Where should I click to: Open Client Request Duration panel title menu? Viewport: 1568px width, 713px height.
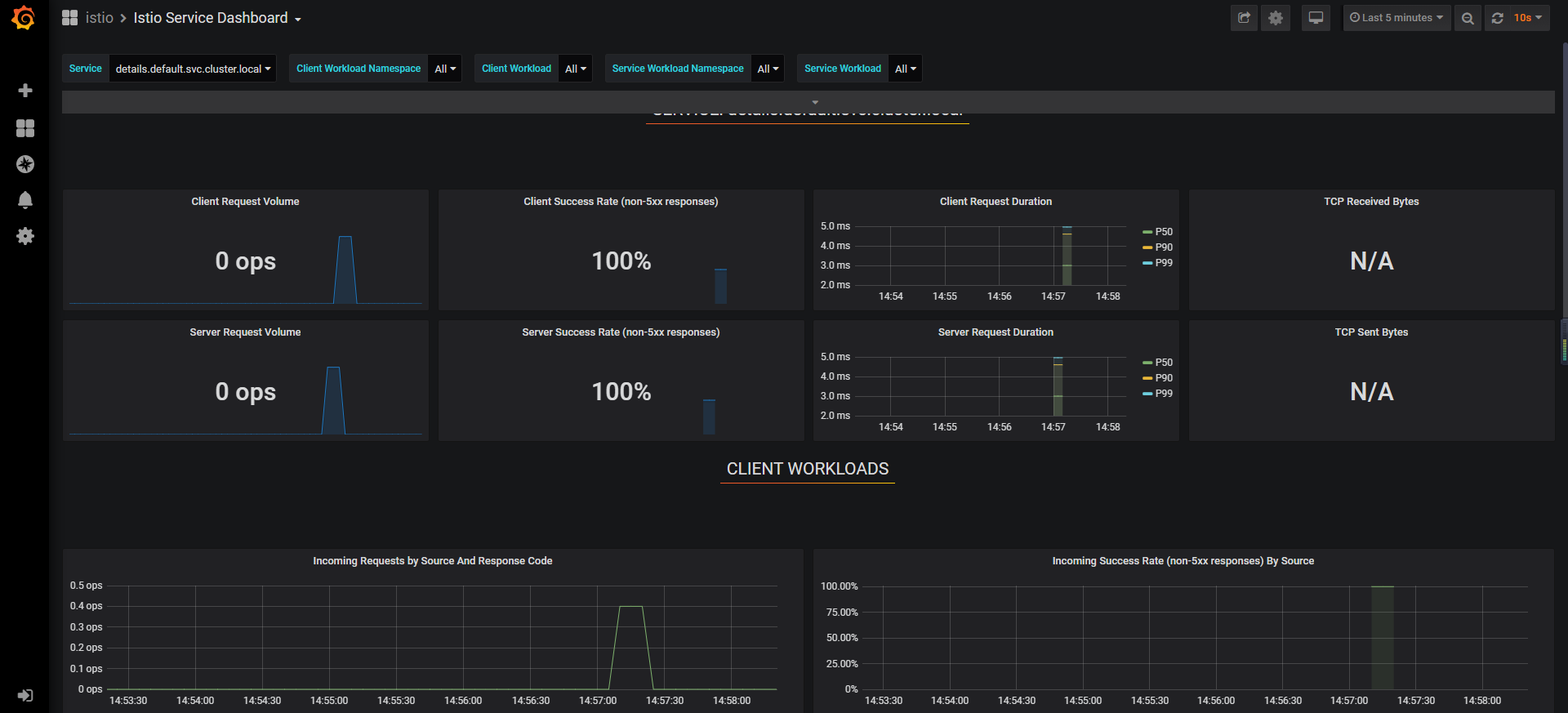click(x=996, y=202)
